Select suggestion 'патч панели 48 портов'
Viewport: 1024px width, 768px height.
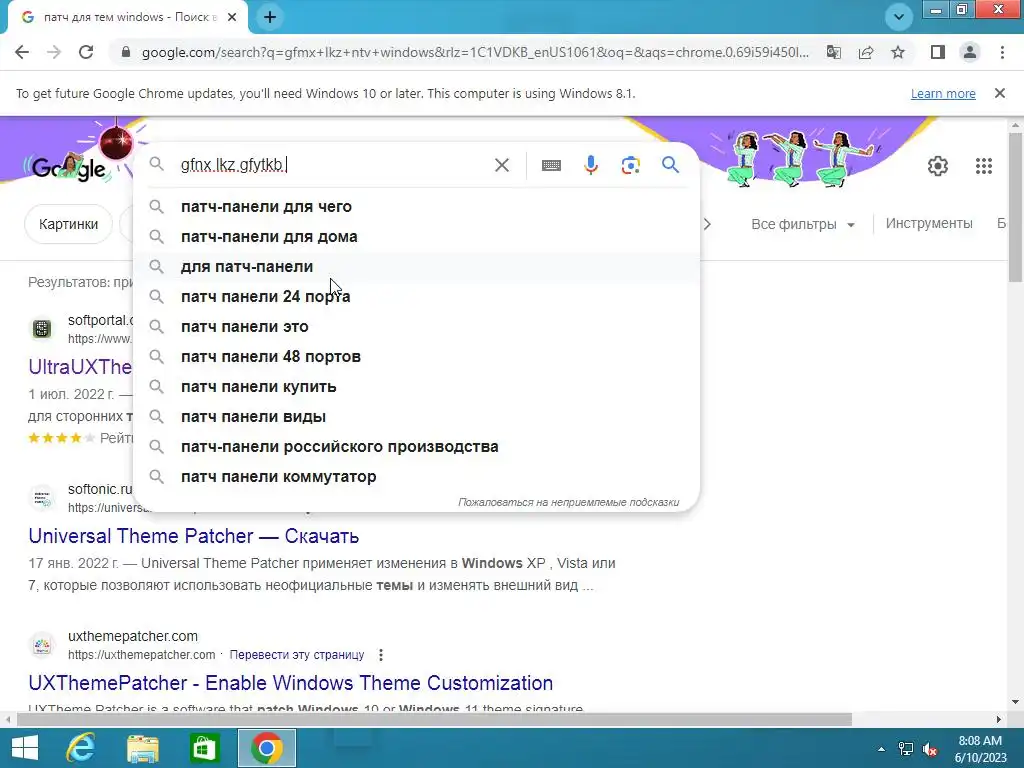click(x=416, y=357)
